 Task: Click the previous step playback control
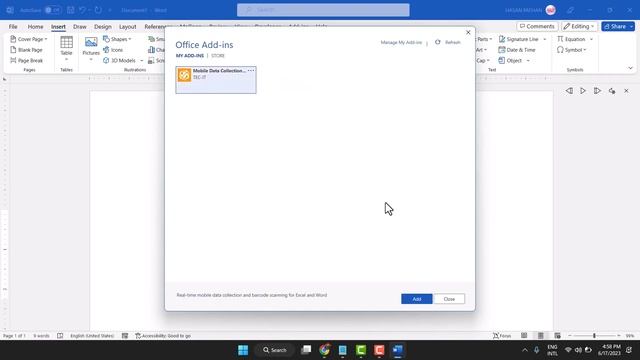pyautogui.click(x=569, y=91)
